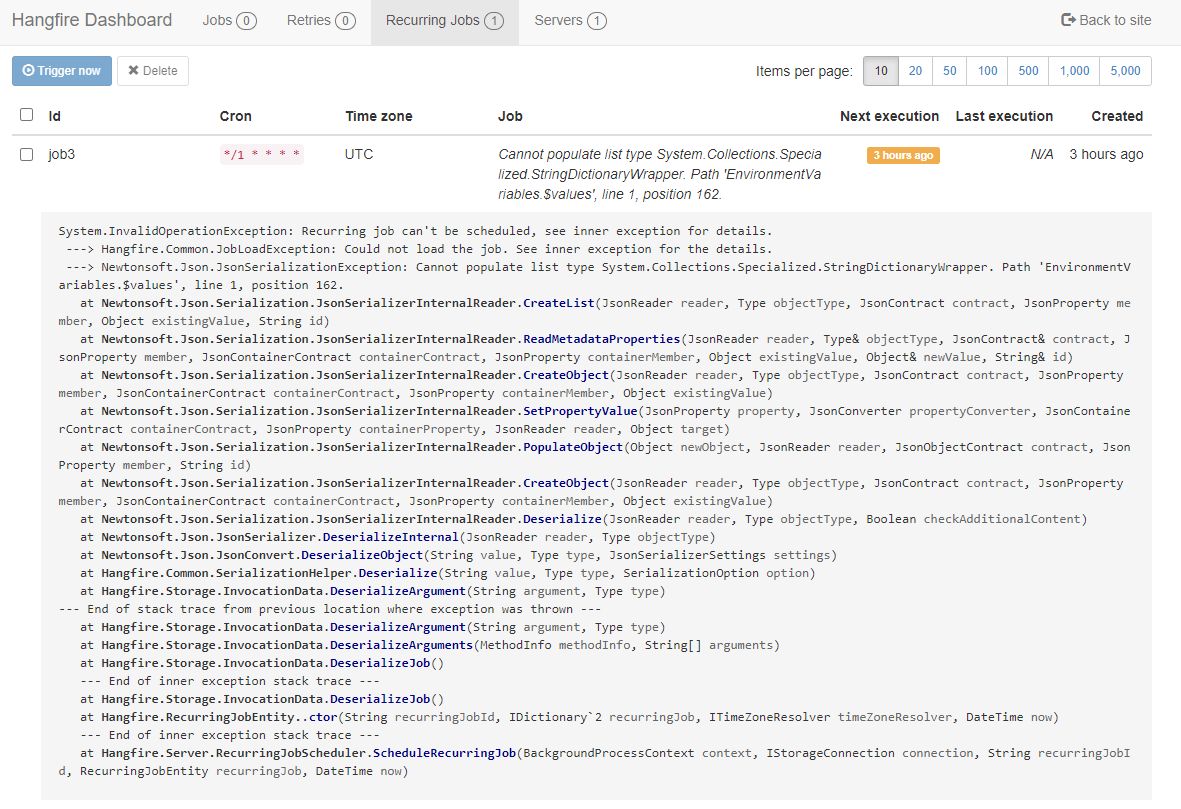Viewport: 1181px width, 809px height.
Task: Click the UTC time zone cell
Action: pyautogui.click(x=359, y=154)
